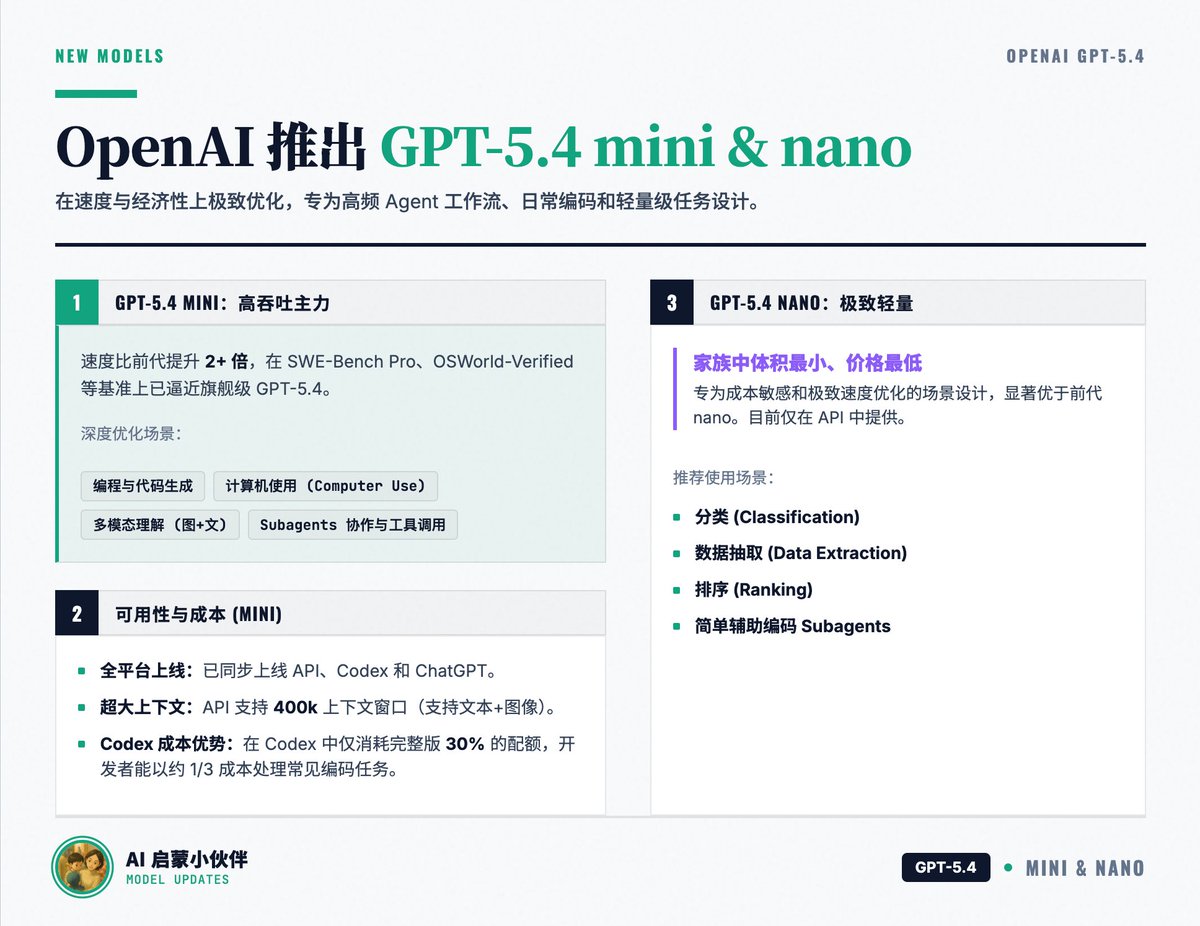Click the list item 简单辅助编码 Subagents

[793, 626]
